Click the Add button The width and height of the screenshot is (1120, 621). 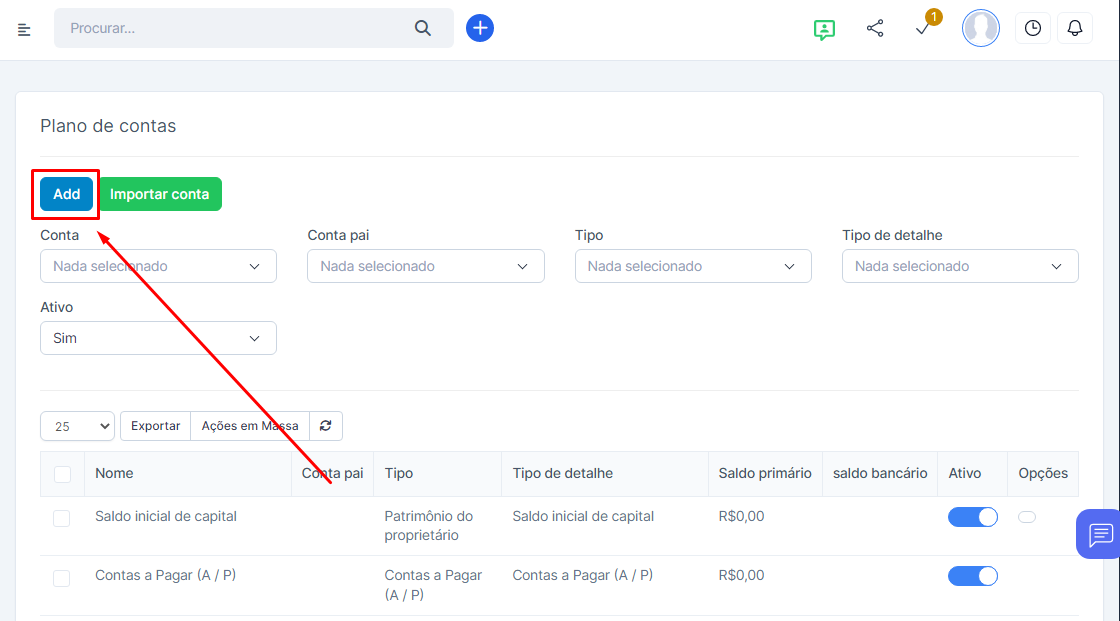coord(67,194)
